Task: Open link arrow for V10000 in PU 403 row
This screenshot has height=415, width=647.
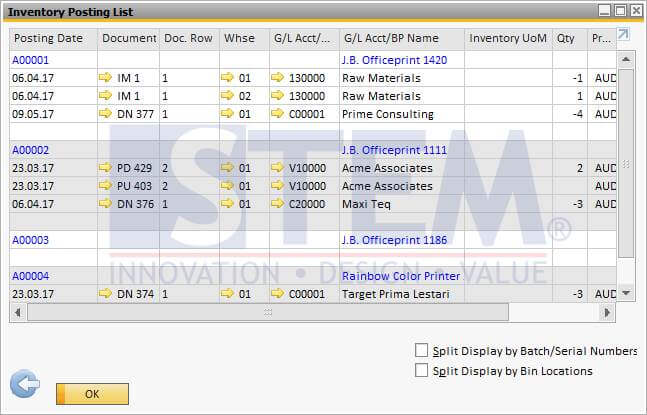Action: (x=277, y=186)
